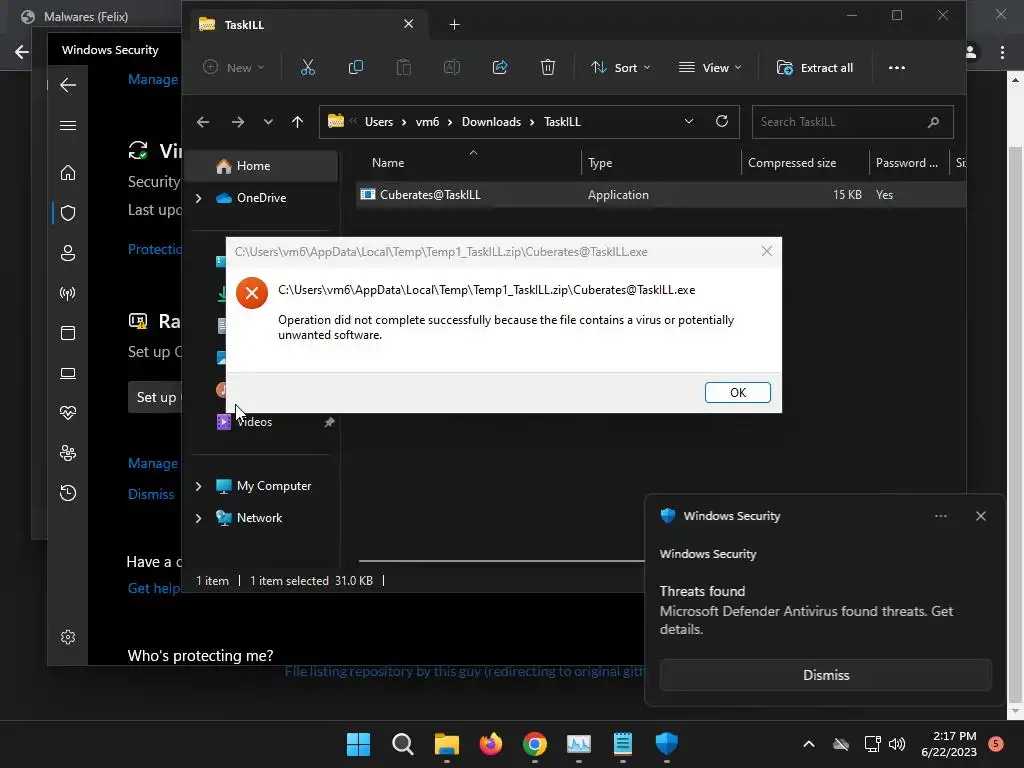Viewport: 1024px width, 768px height.
Task: Close the virus error dialog with X
Action: click(x=767, y=251)
